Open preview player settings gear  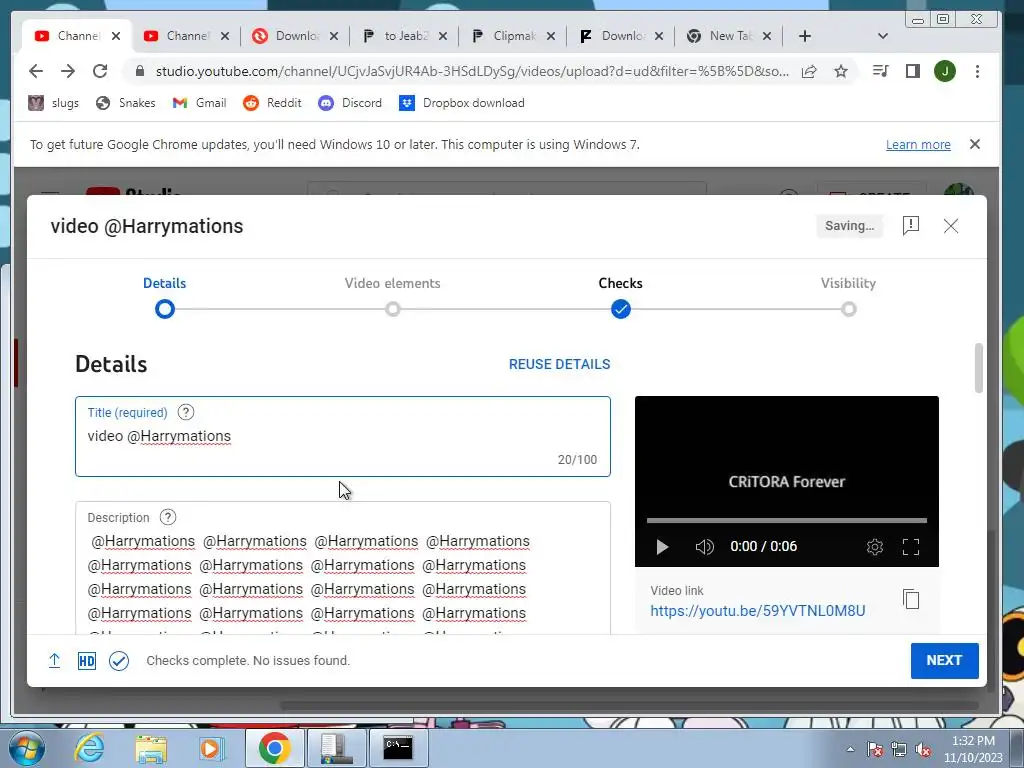click(x=874, y=547)
